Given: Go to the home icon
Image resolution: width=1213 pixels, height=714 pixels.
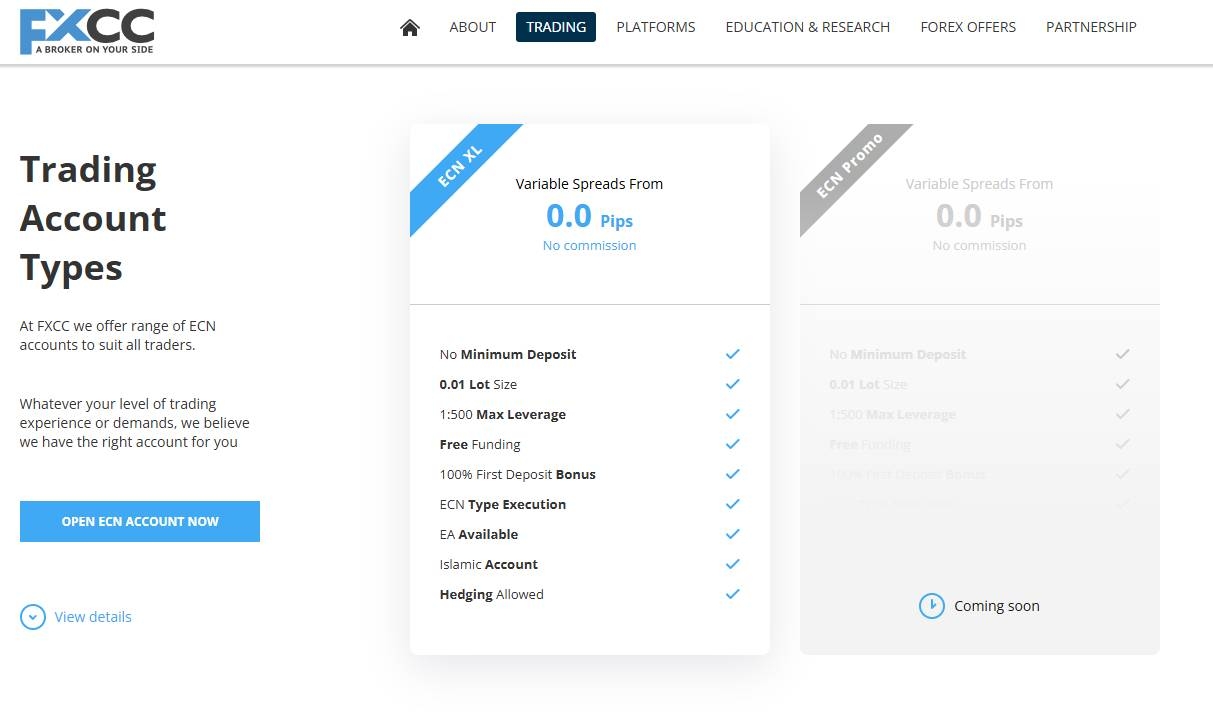Looking at the screenshot, I should point(409,28).
